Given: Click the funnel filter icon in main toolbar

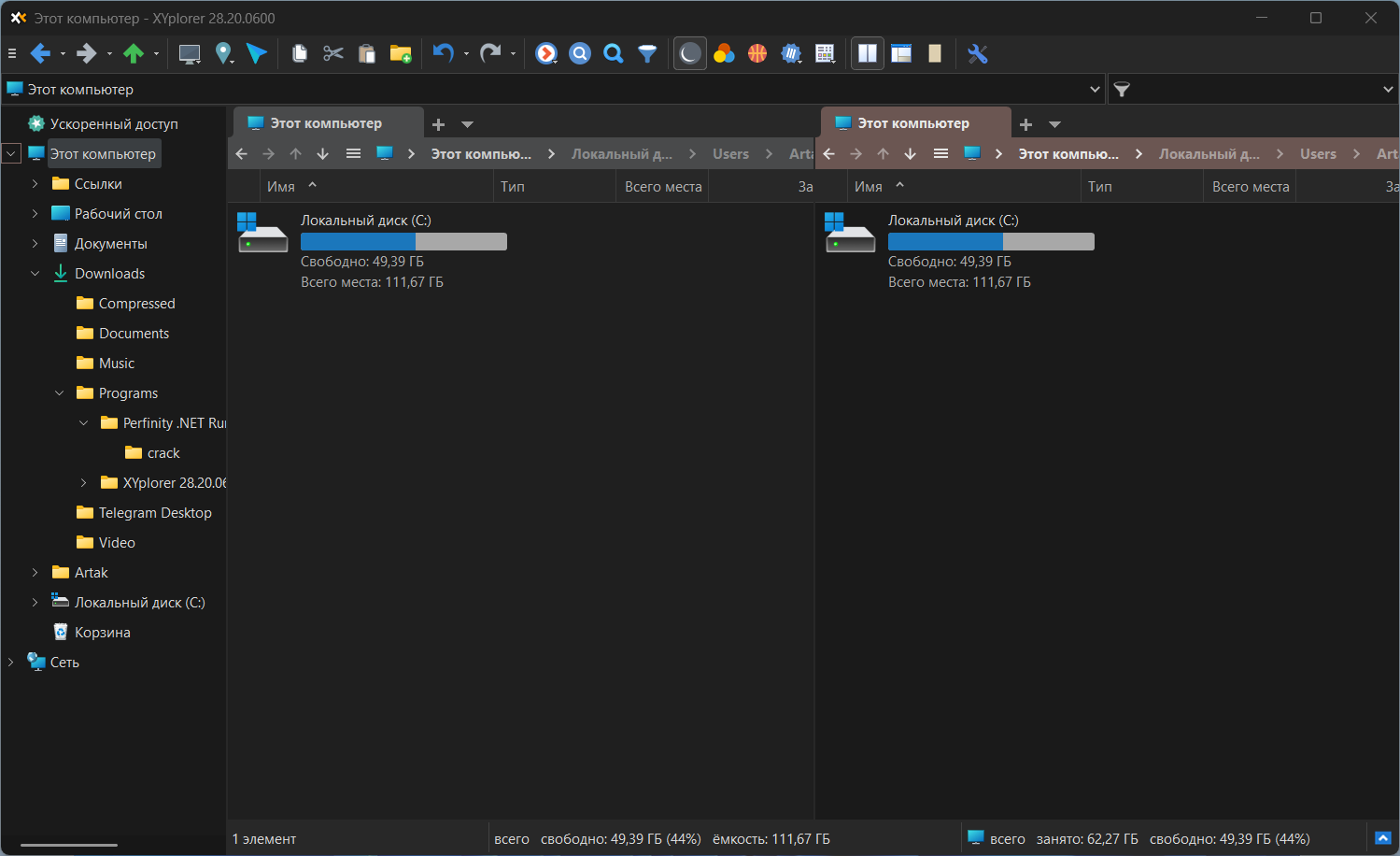Looking at the screenshot, I should pyautogui.click(x=647, y=53).
